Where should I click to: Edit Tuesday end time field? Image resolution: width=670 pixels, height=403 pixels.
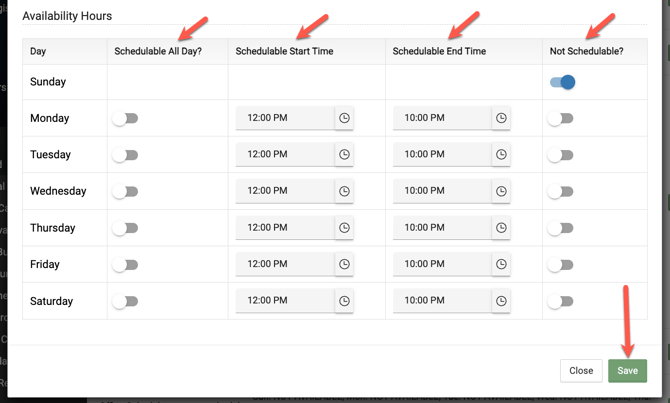tap(442, 155)
